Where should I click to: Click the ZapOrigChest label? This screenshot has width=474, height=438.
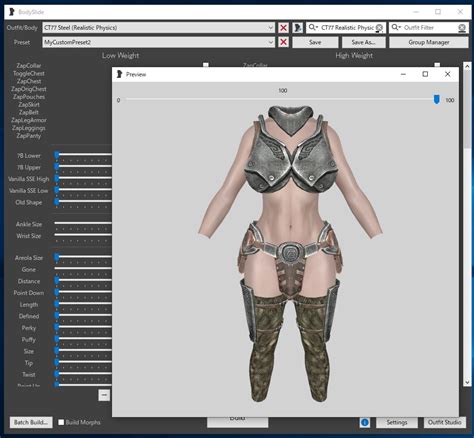point(29,89)
